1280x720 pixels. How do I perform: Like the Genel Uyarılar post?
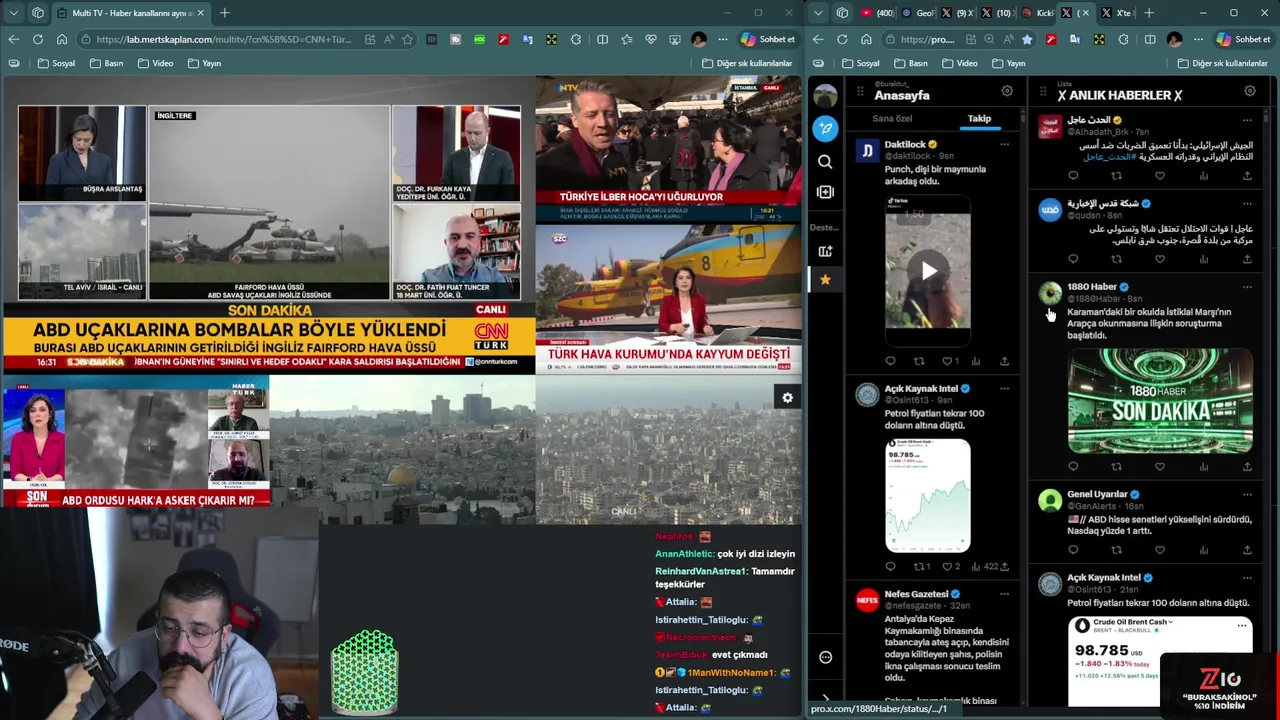(1160, 550)
